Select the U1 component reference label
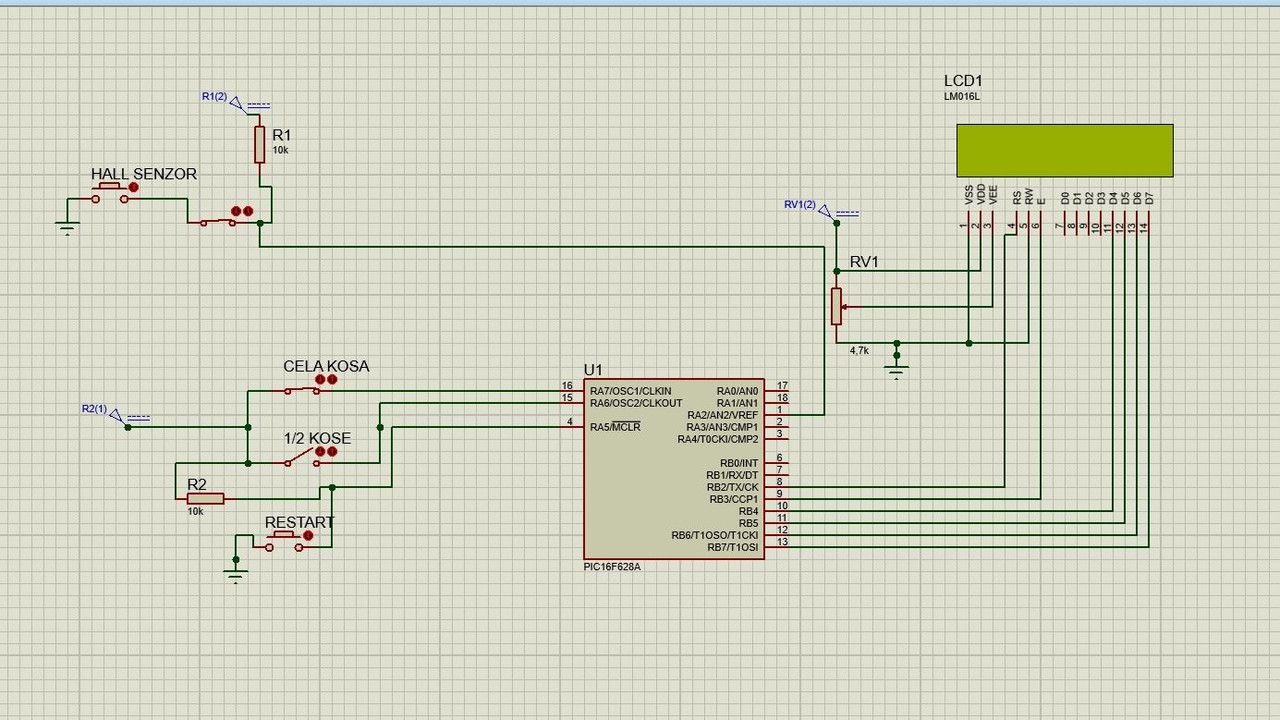 [x=593, y=370]
